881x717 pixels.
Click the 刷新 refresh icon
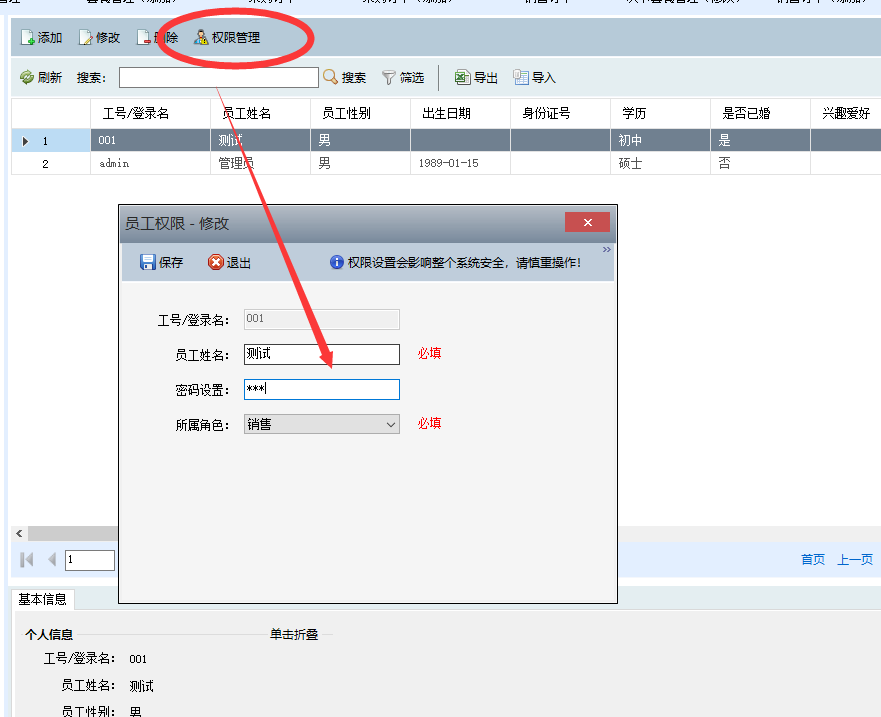tap(27, 78)
